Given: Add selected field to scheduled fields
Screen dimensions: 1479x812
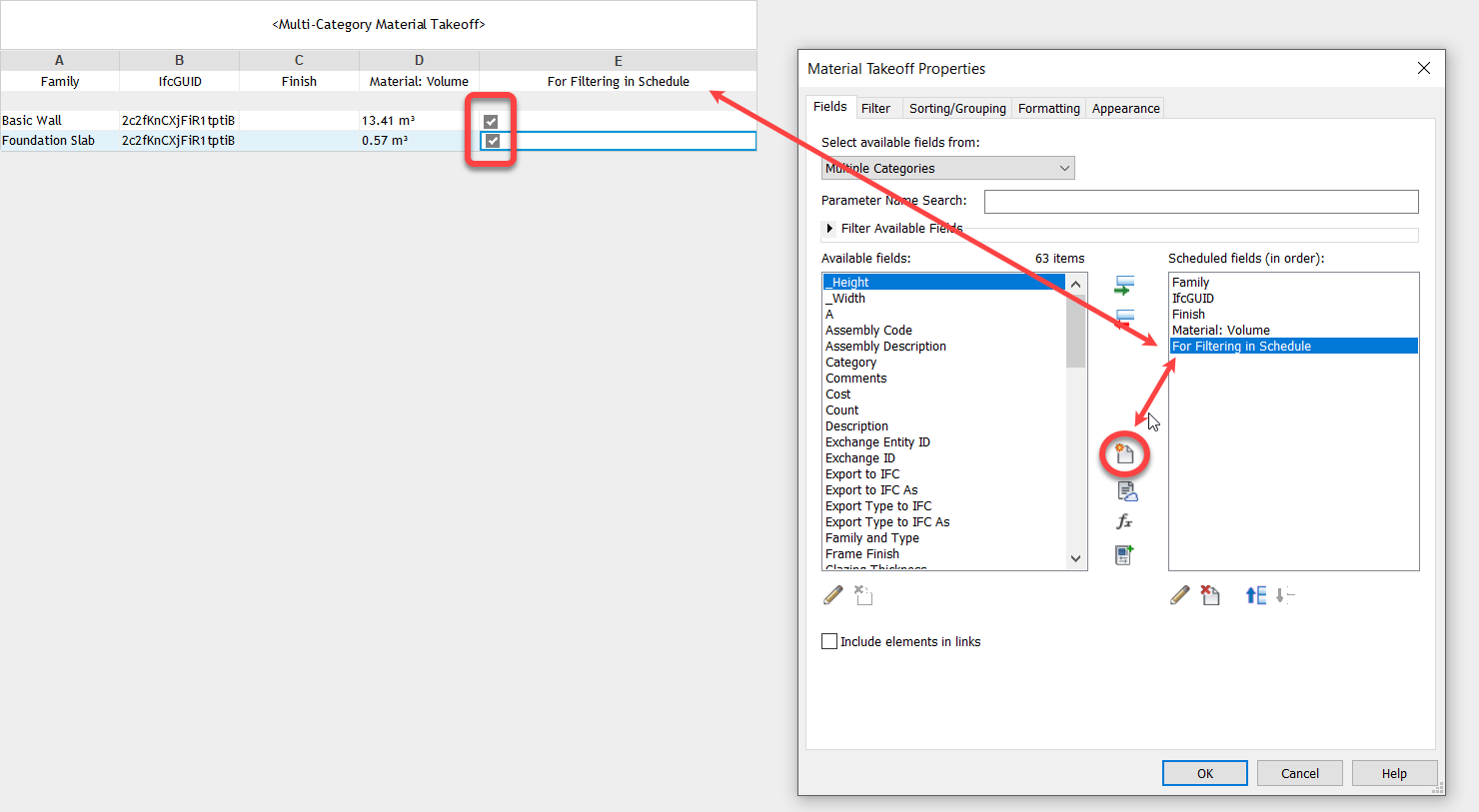Looking at the screenshot, I should [x=1124, y=284].
